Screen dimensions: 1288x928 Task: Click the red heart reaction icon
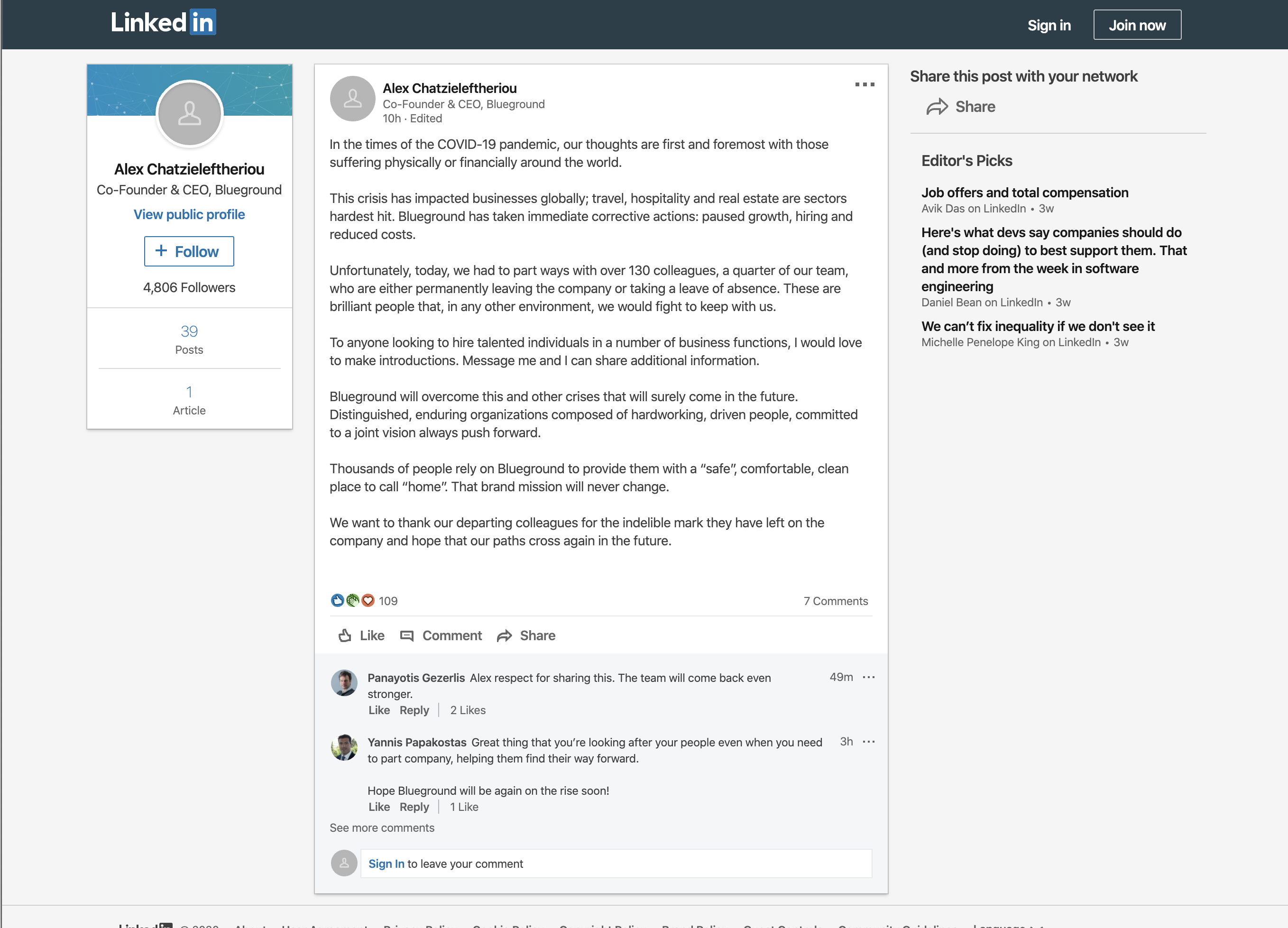(x=368, y=600)
